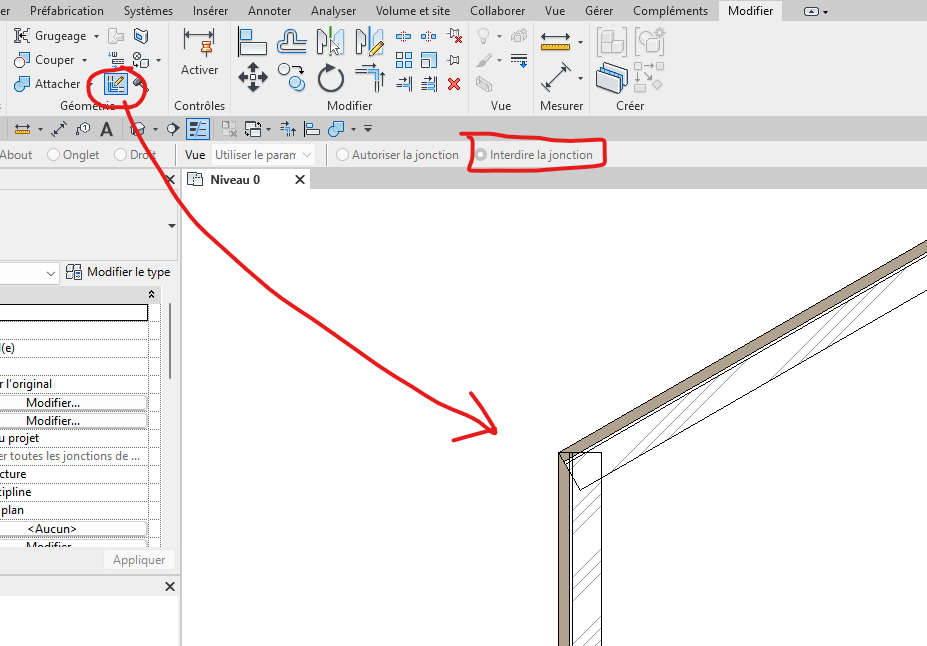The width and height of the screenshot is (927, 646).
Task: Open default 3D view from quick toolbar
Action: click(138, 129)
